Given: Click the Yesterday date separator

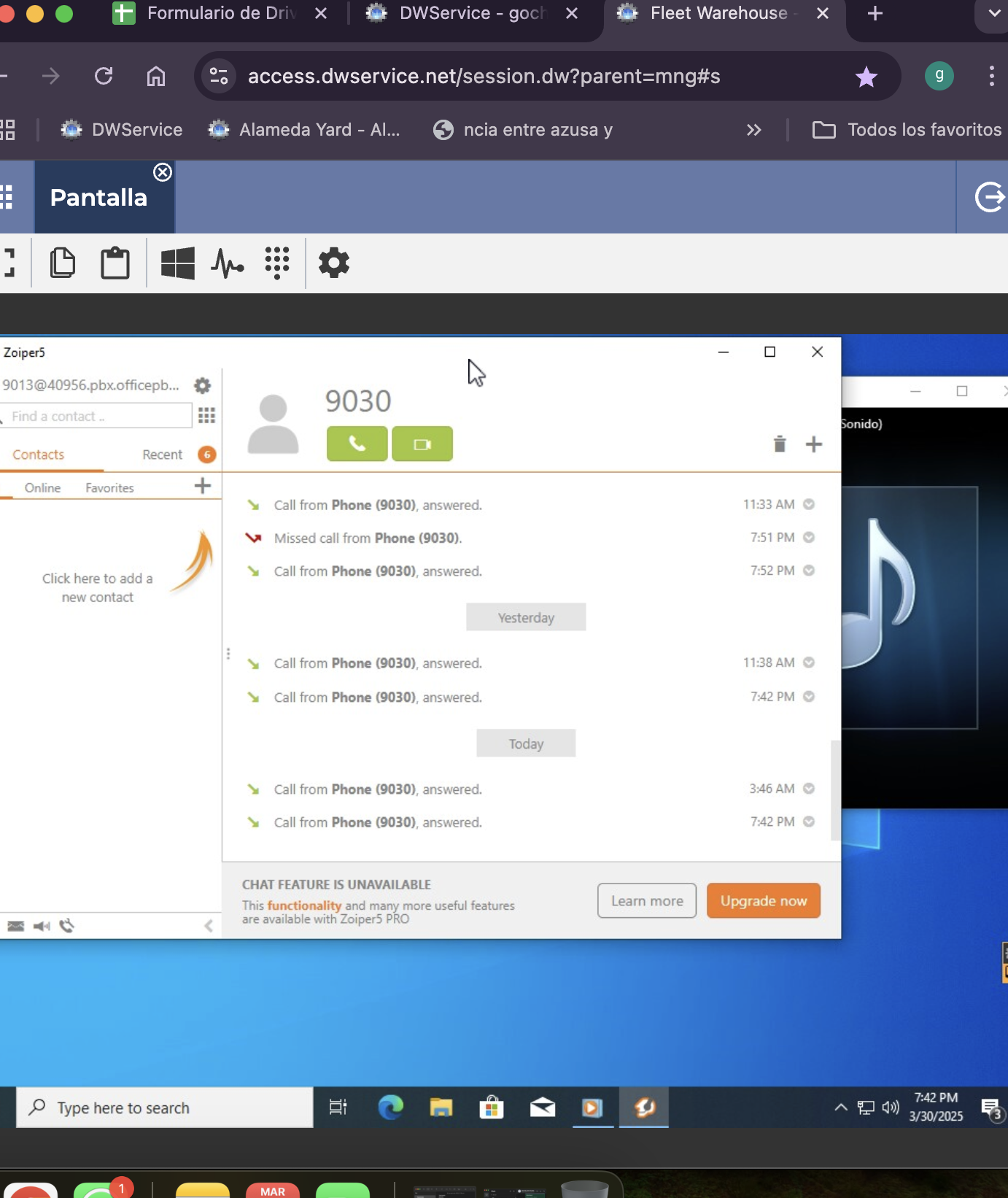Looking at the screenshot, I should (x=526, y=617).
